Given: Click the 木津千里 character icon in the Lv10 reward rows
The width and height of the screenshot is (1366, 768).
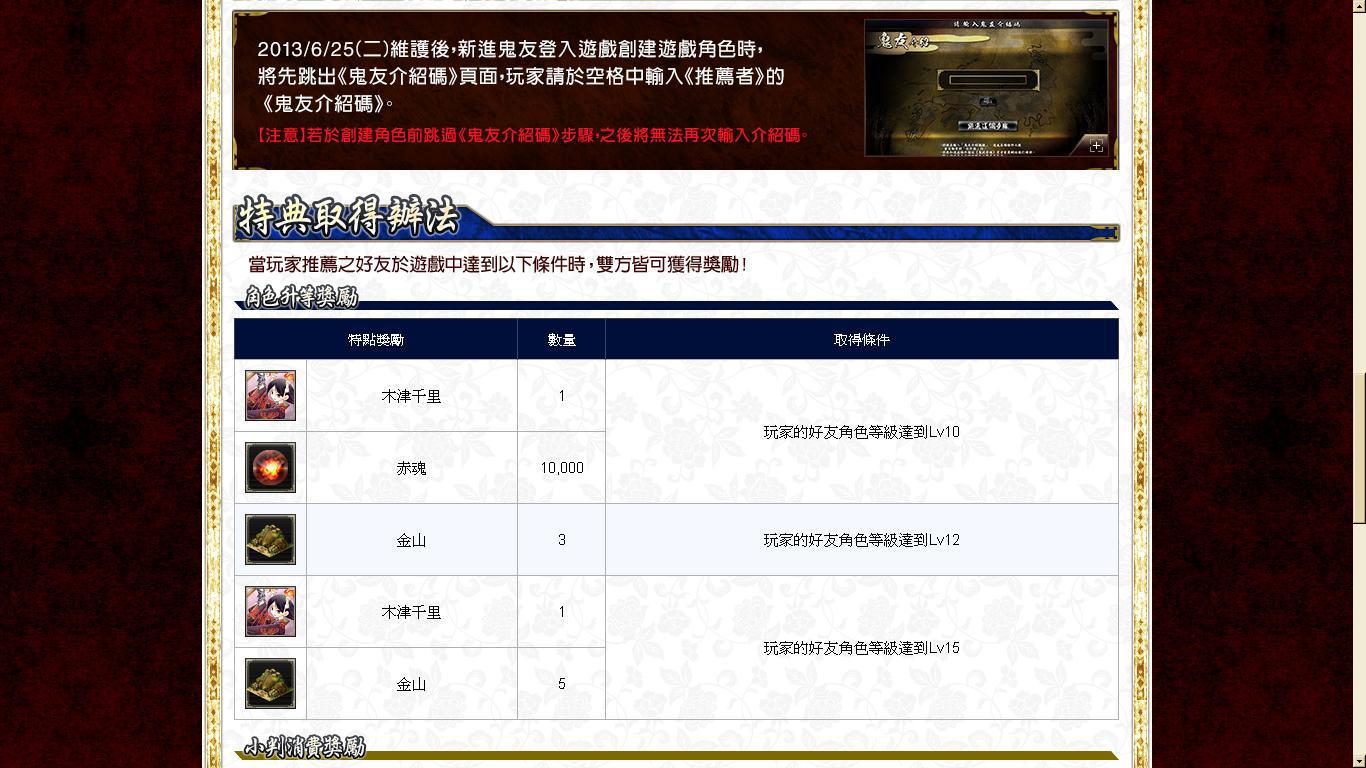Looking at the screenshot, I should [270, 395].
